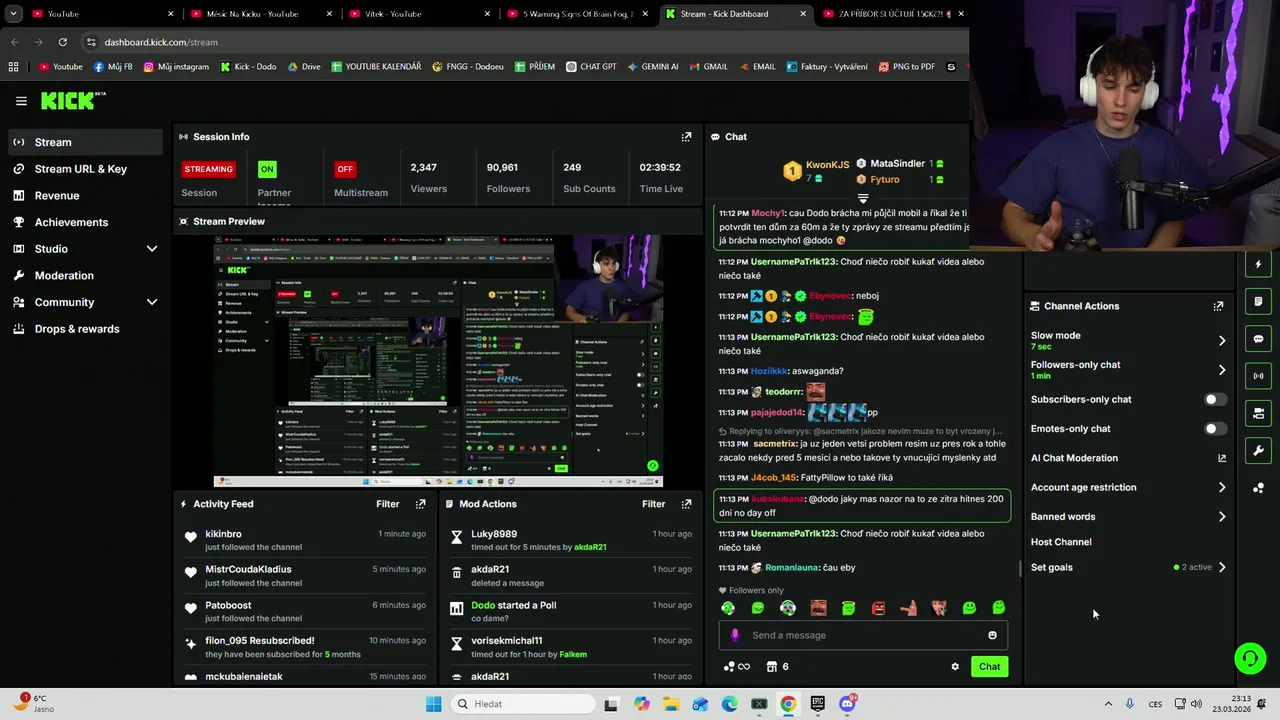Open Banned words chevron

(1221, 517)
